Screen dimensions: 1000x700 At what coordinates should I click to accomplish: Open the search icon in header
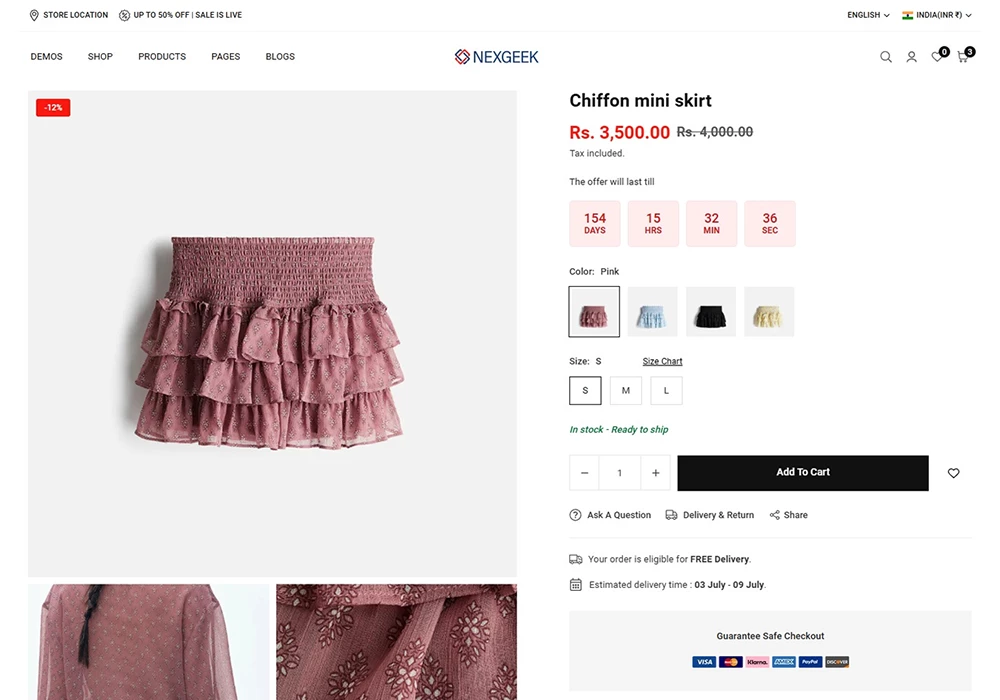(x=885, y=57)
